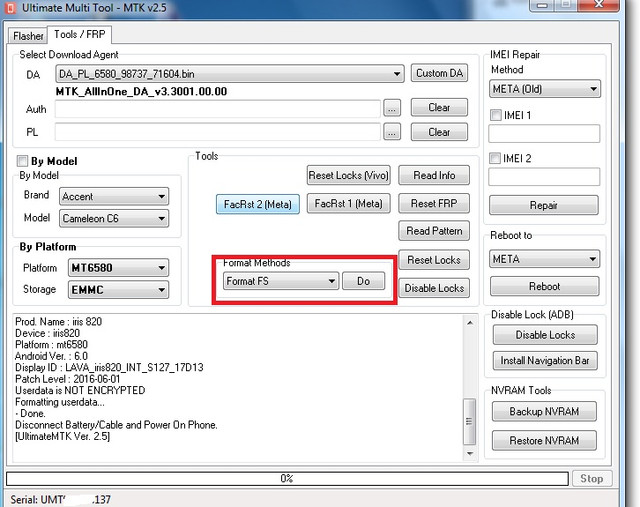Click the Repair button

click(x=544, y=205)
